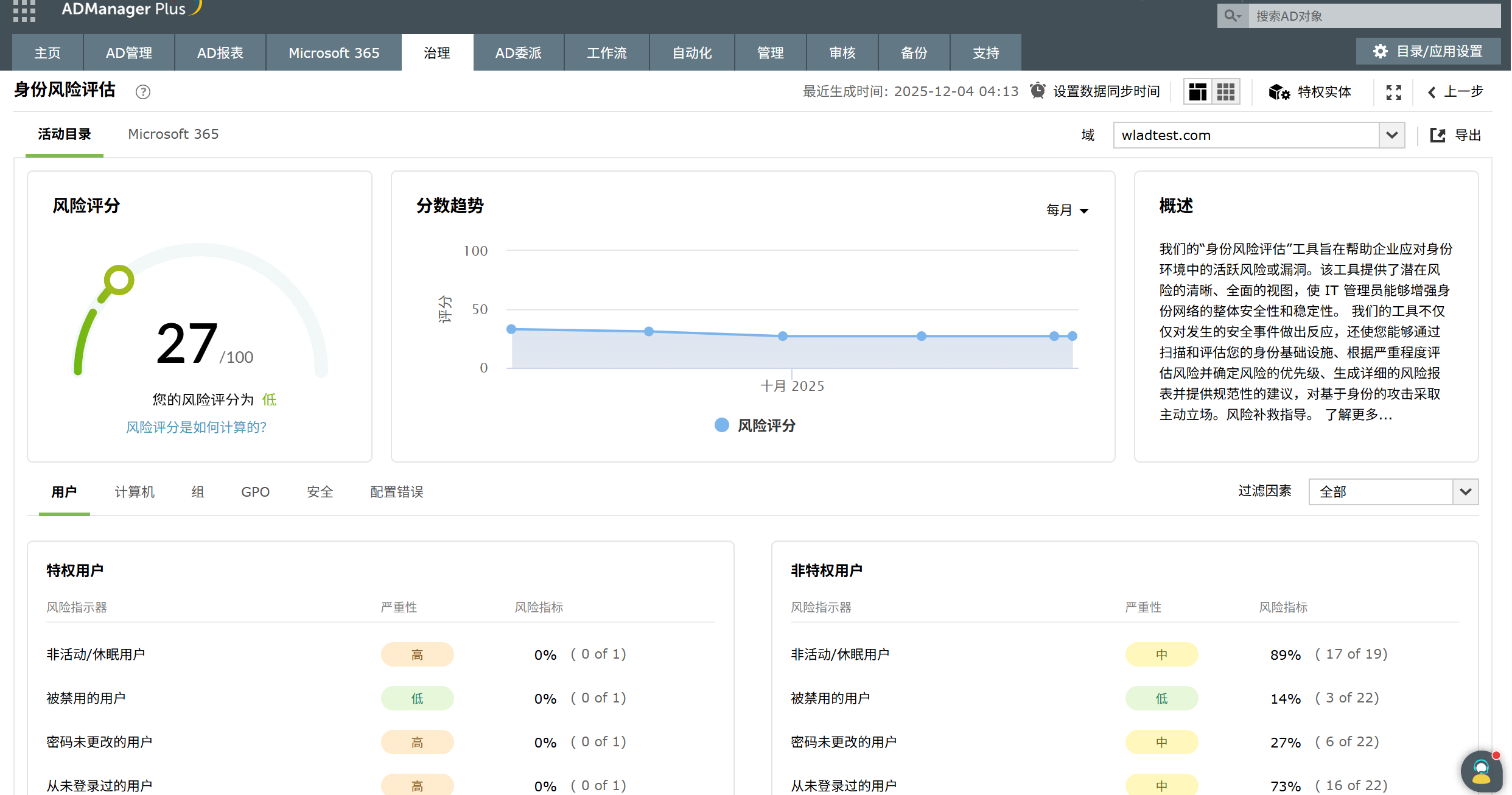This screenshot has height=795, width=1512.
Task: Switch to the Microsoft 365 sub-tab
Action: pyautogui.click(x=173, y=134)
